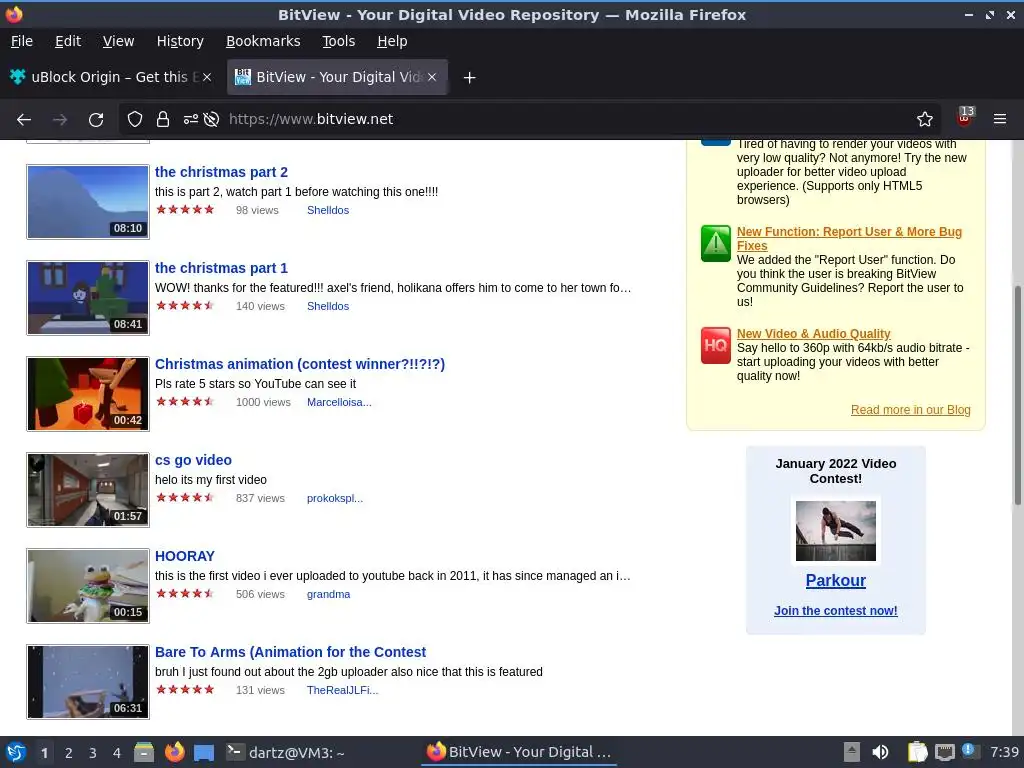Click 'Join the contest now!'
The image size is (1024, 768).
click(x=836, y=611)
